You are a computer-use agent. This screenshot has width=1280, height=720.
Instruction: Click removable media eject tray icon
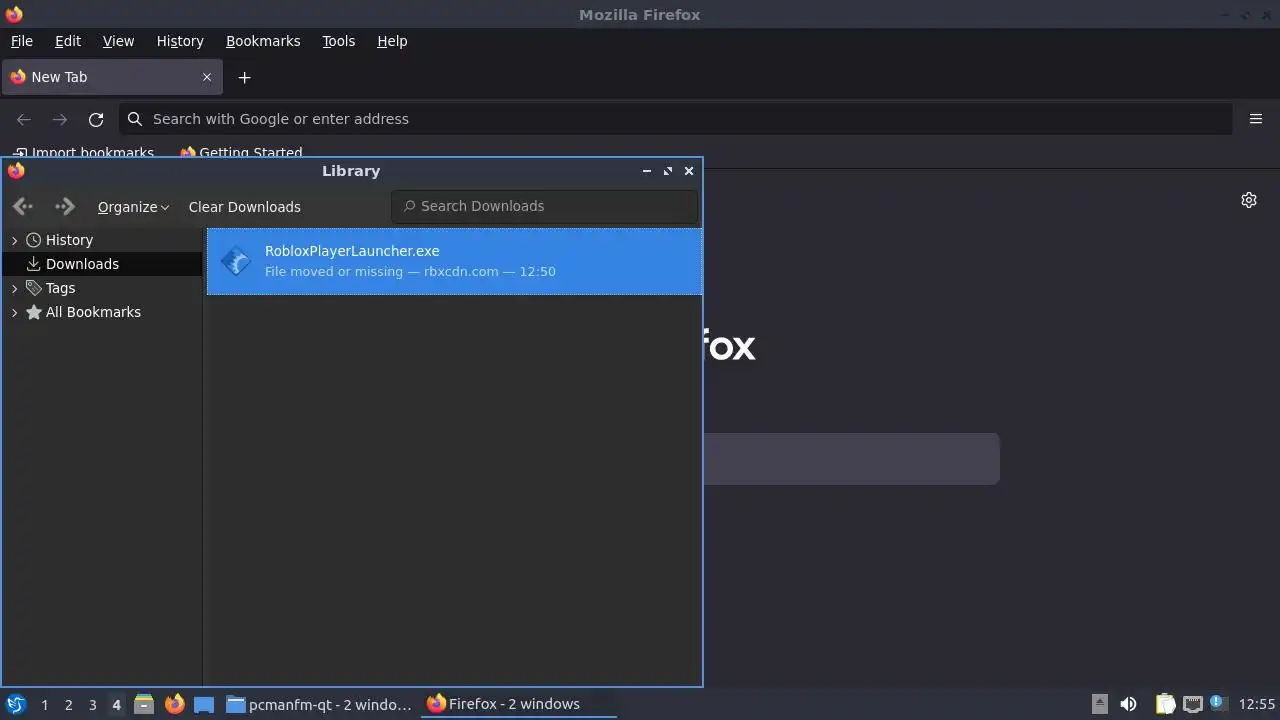(x=1099, y=704)
